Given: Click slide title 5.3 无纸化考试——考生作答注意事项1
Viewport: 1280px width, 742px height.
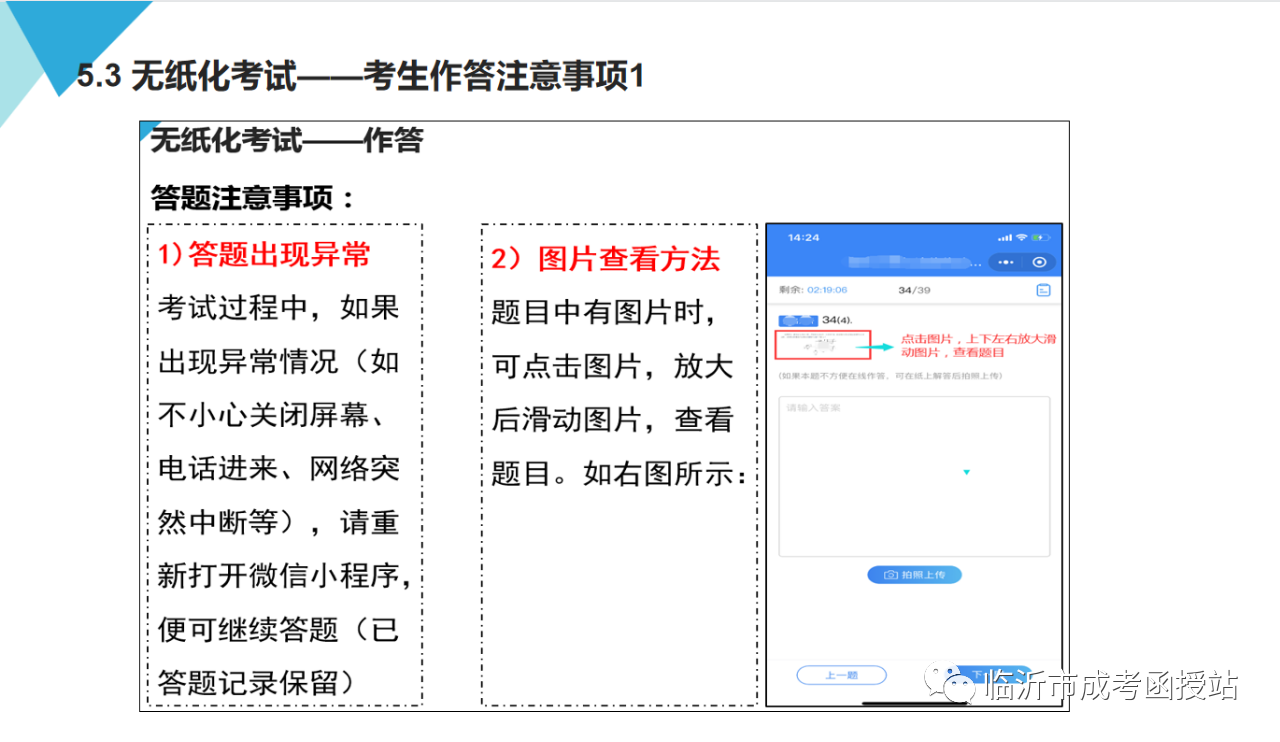Looking at the screenshot, I should pyautogui.click(x=360, y=77).
